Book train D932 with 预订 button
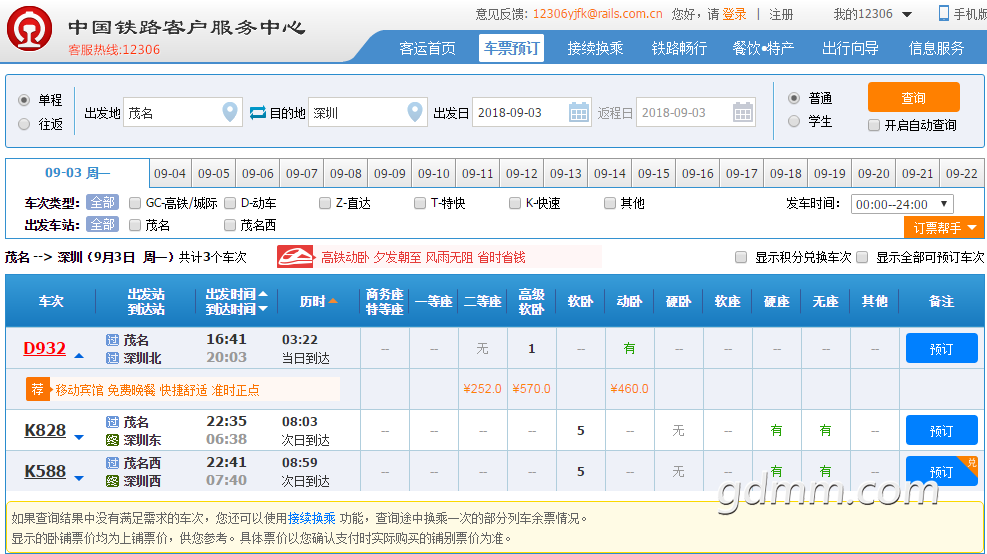987x554 pixels. pyautogui.click(x=942, y=348)
